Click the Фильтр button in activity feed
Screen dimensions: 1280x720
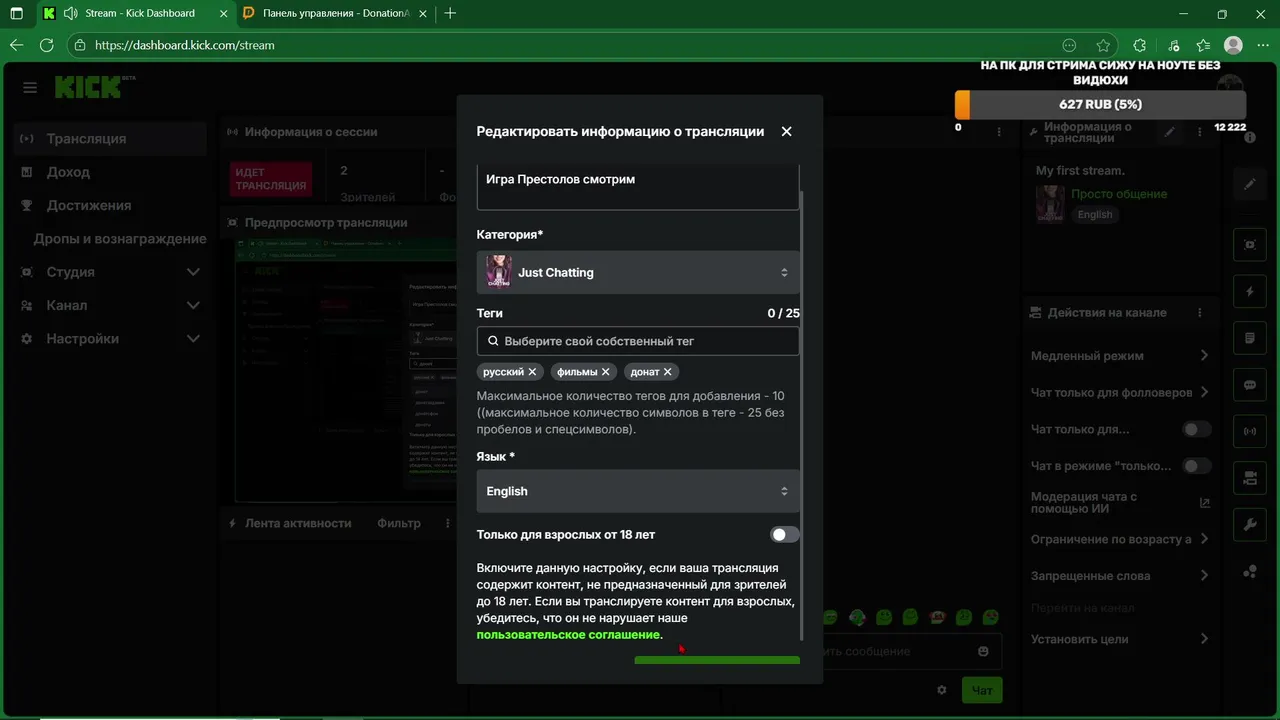point(399,523)
